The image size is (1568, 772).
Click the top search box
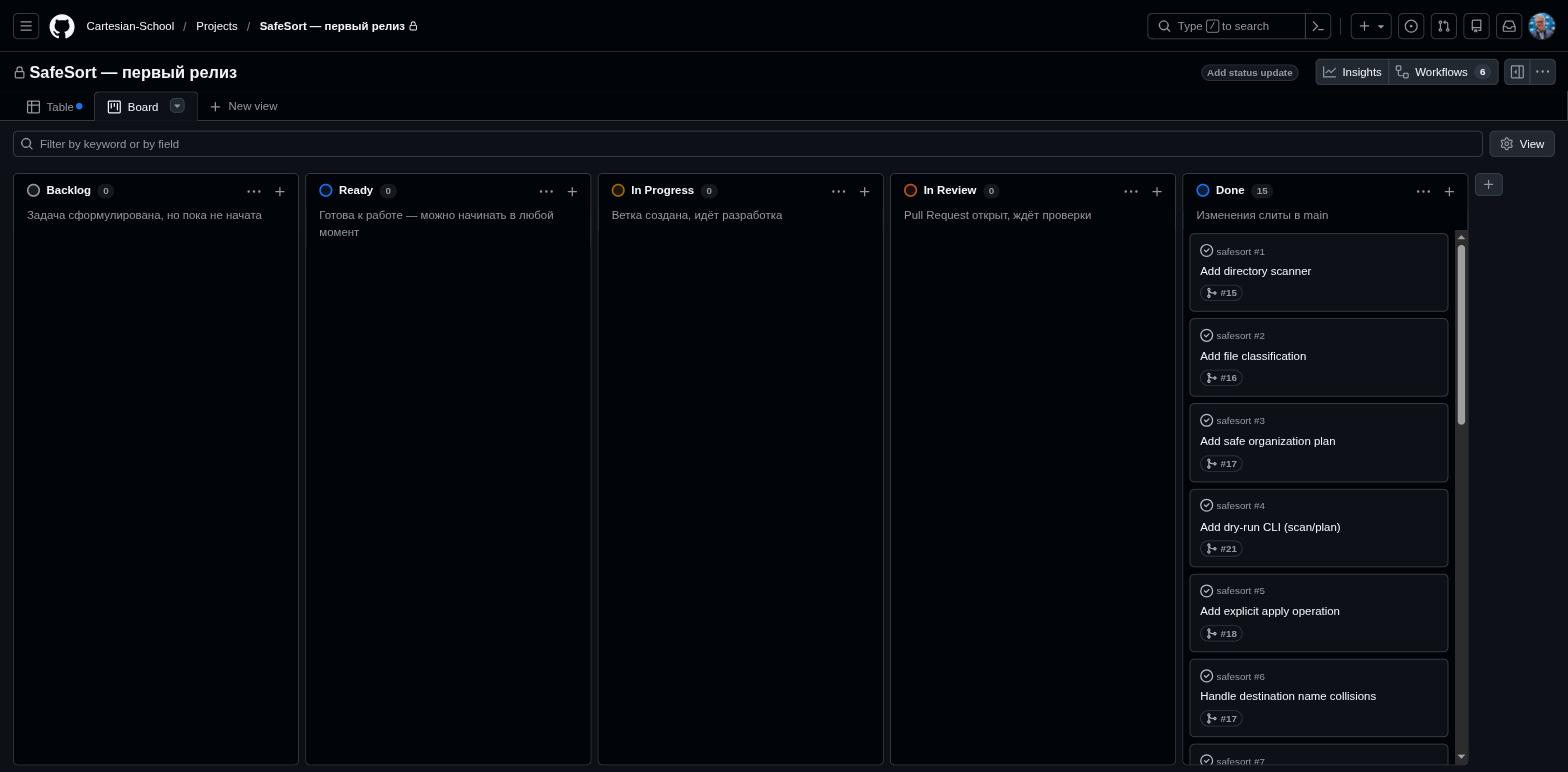click(1226, 26)
